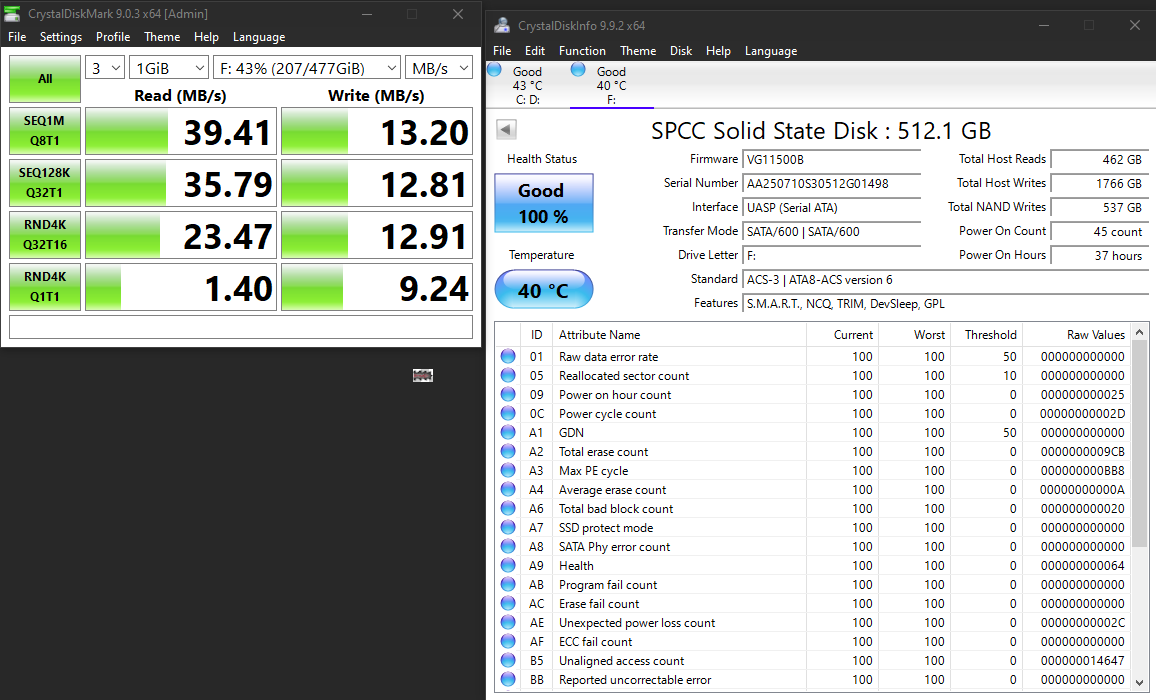Click status orb for Reallocated sector count
The image size is (1156, 700).
pos(508,375)
